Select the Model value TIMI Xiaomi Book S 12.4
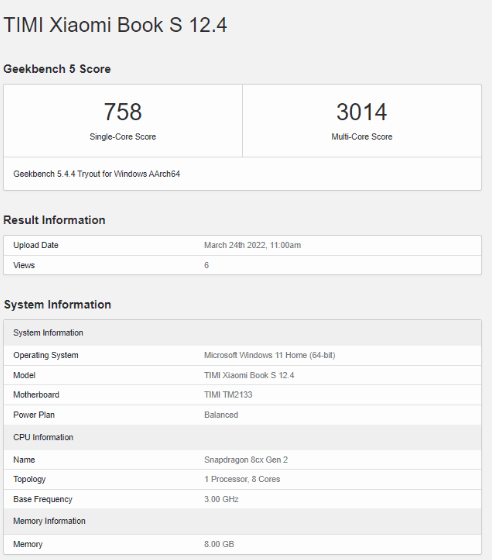Screen dimensions: 492x560 click(249, 375)
